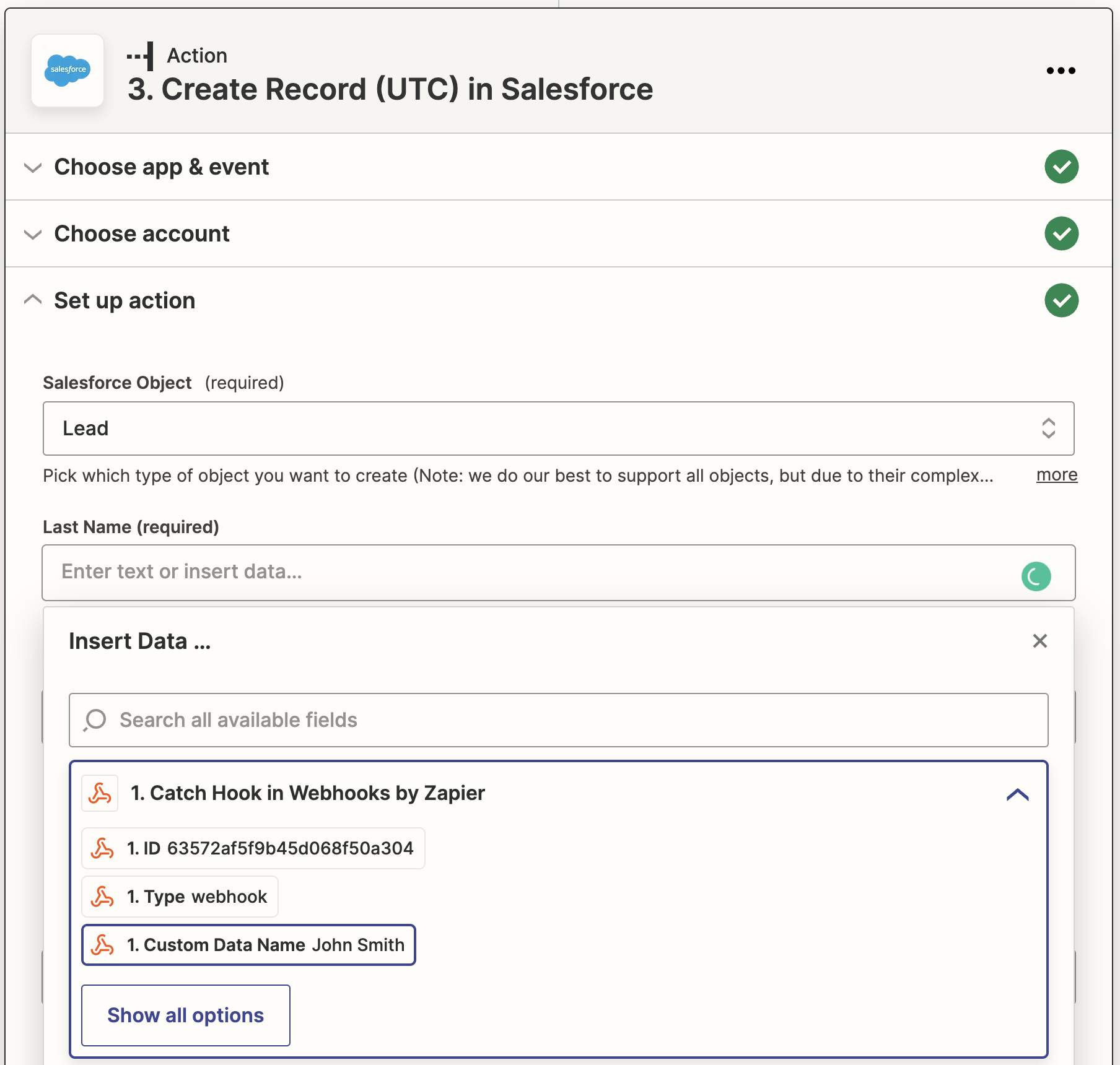
Task: Open the Salesforce Object Lead dropdown
Action: coord(558,428)
